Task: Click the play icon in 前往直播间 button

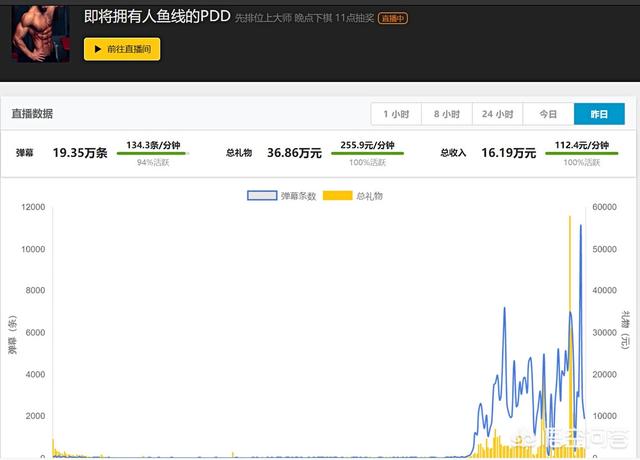Action: click(96, 49)
